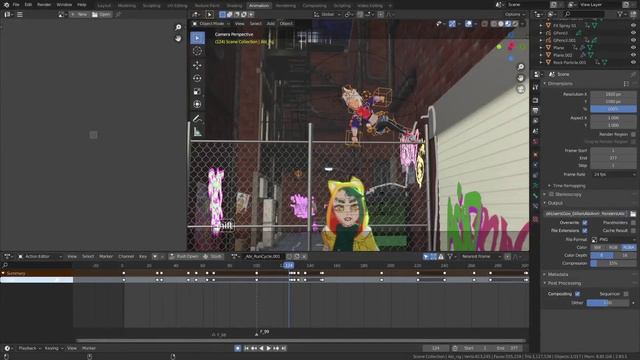Adjust the Dither value slider
This screenshot has height=360, width=640.
608,303
